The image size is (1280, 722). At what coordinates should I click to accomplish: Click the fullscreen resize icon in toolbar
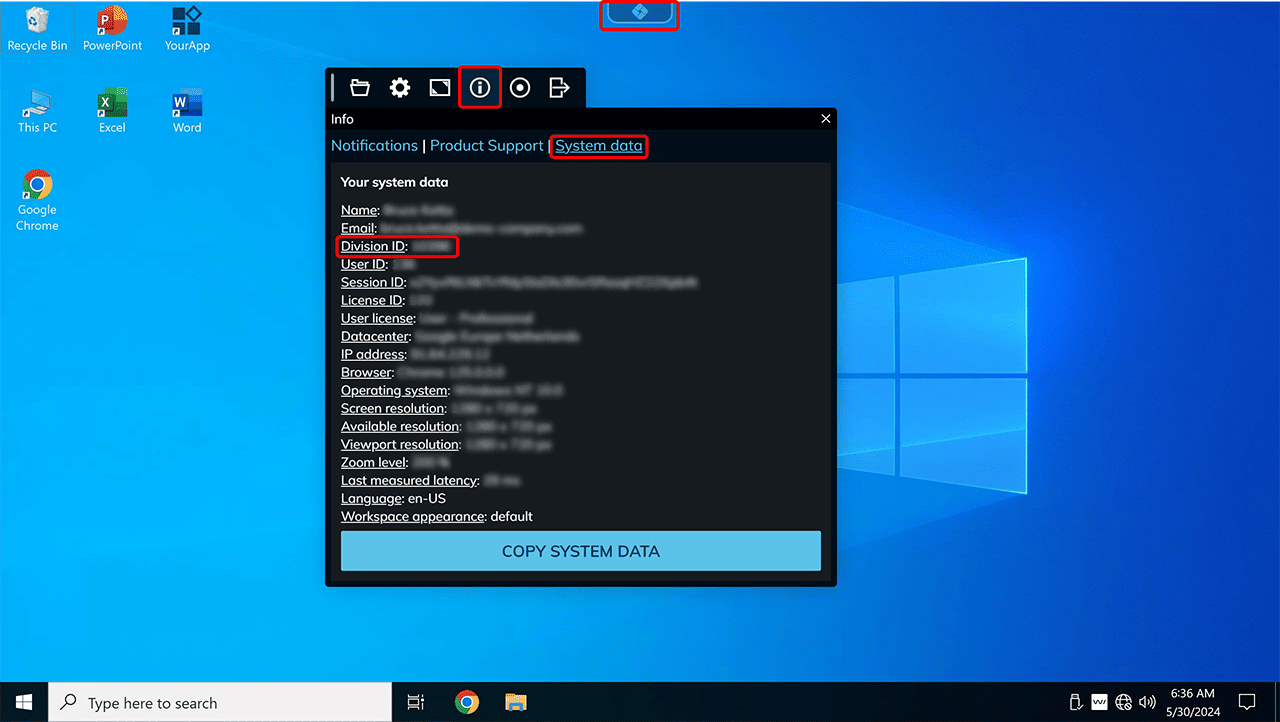[x=440, y=88]
